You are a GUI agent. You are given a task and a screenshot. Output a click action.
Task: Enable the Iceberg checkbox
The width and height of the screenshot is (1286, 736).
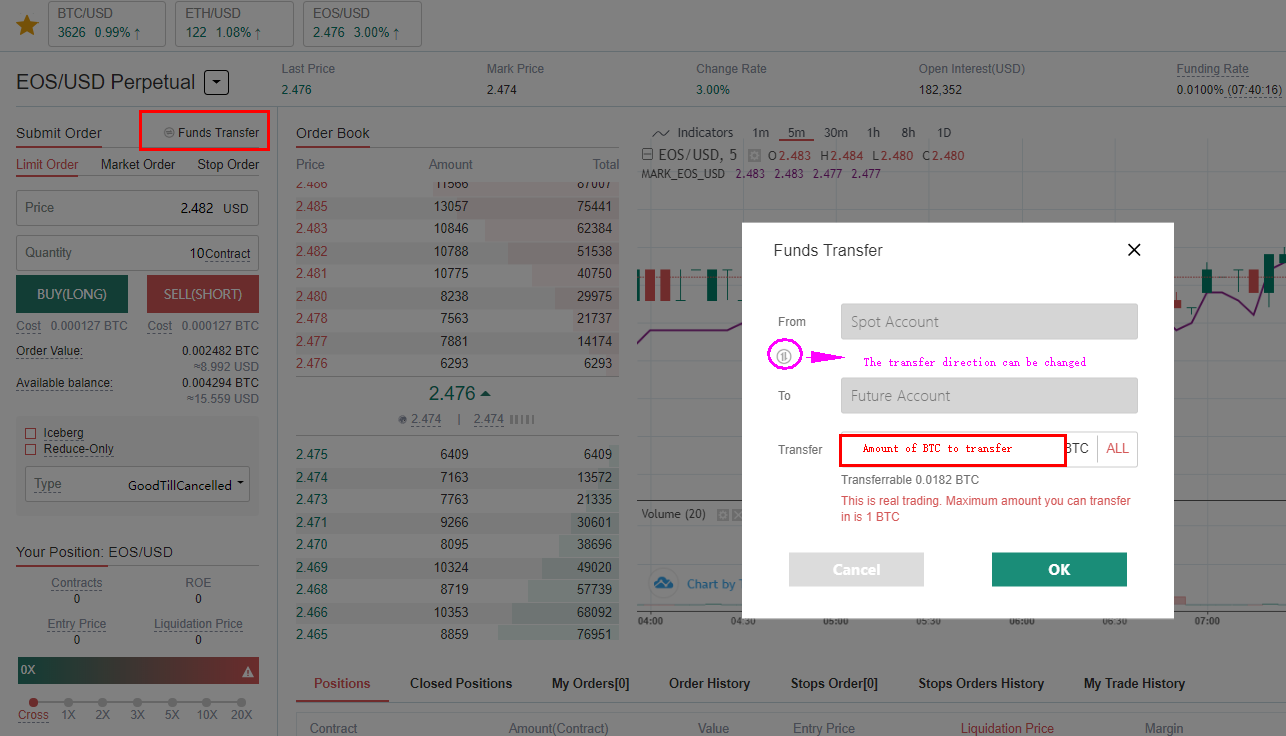(30, 433)
